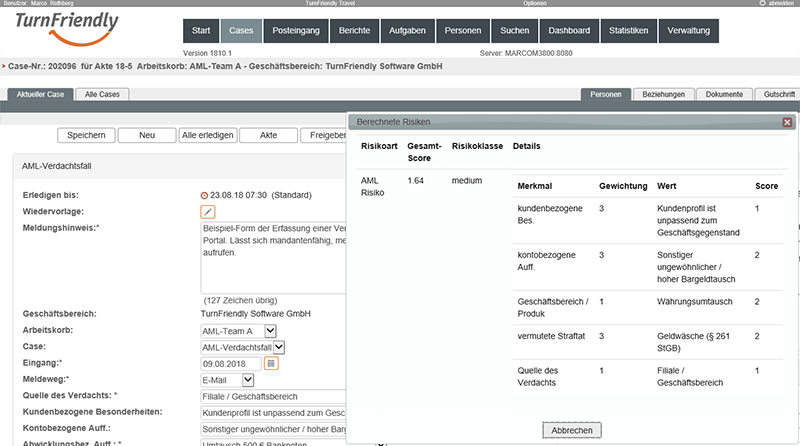
Task: Click the Speichern button
Action: pyautogui.click(x=86, y=135)
